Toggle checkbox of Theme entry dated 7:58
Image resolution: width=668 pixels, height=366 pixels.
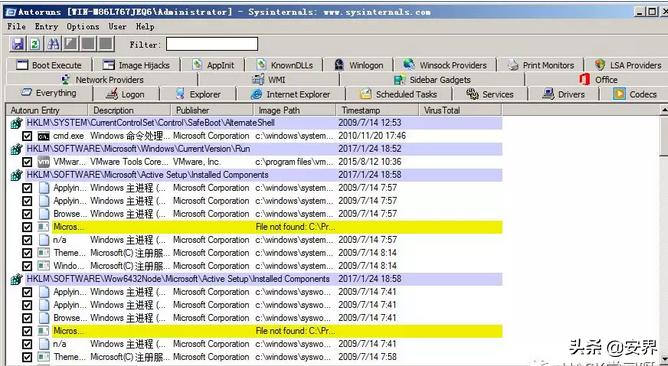click(x=27, y=357)
